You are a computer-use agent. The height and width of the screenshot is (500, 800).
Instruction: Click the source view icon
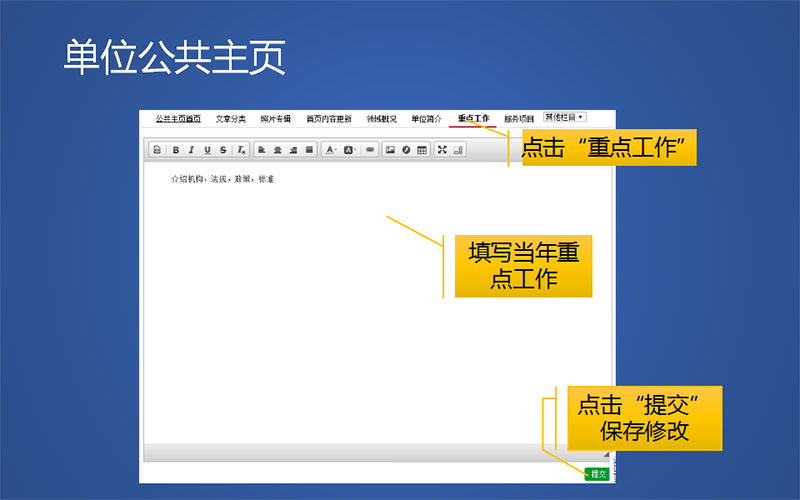pyautogui.click(x=157, y=150)
